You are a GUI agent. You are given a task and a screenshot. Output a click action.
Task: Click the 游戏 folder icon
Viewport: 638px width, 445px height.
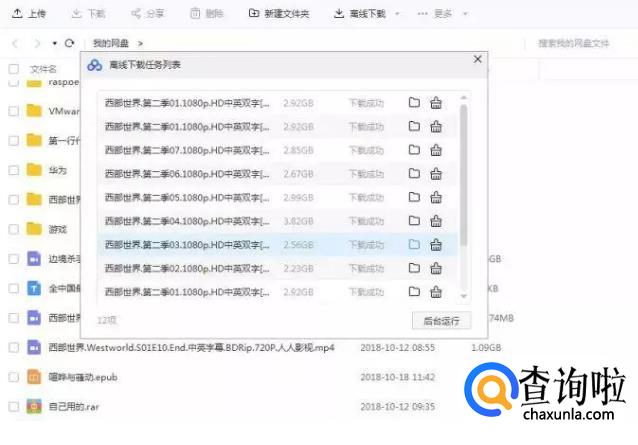point(34,229)
